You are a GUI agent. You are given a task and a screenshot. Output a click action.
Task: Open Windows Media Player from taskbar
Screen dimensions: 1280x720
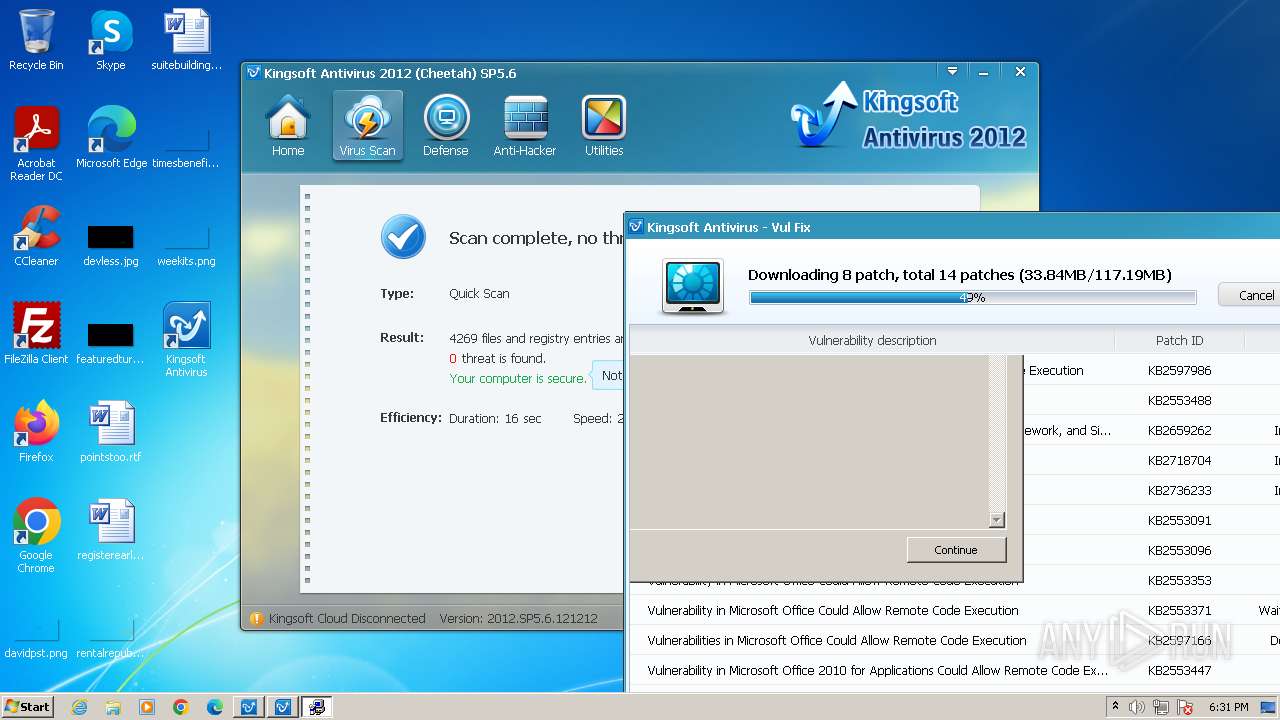pyautogui.click(x=147, y=707)
